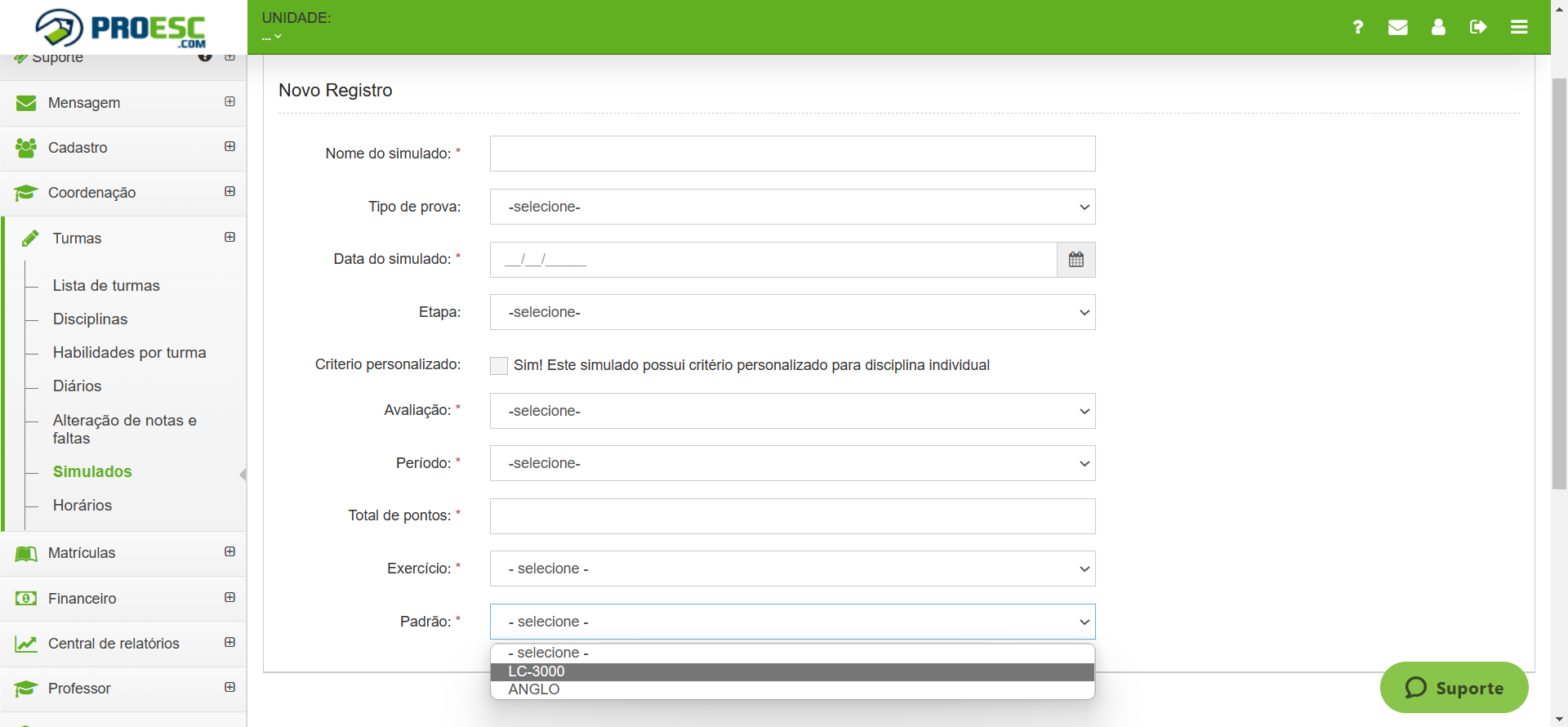The width and height of the screenshot is (1568, 727).
Task: Open the calendar date picker icon
Action: coord(1076,260)
